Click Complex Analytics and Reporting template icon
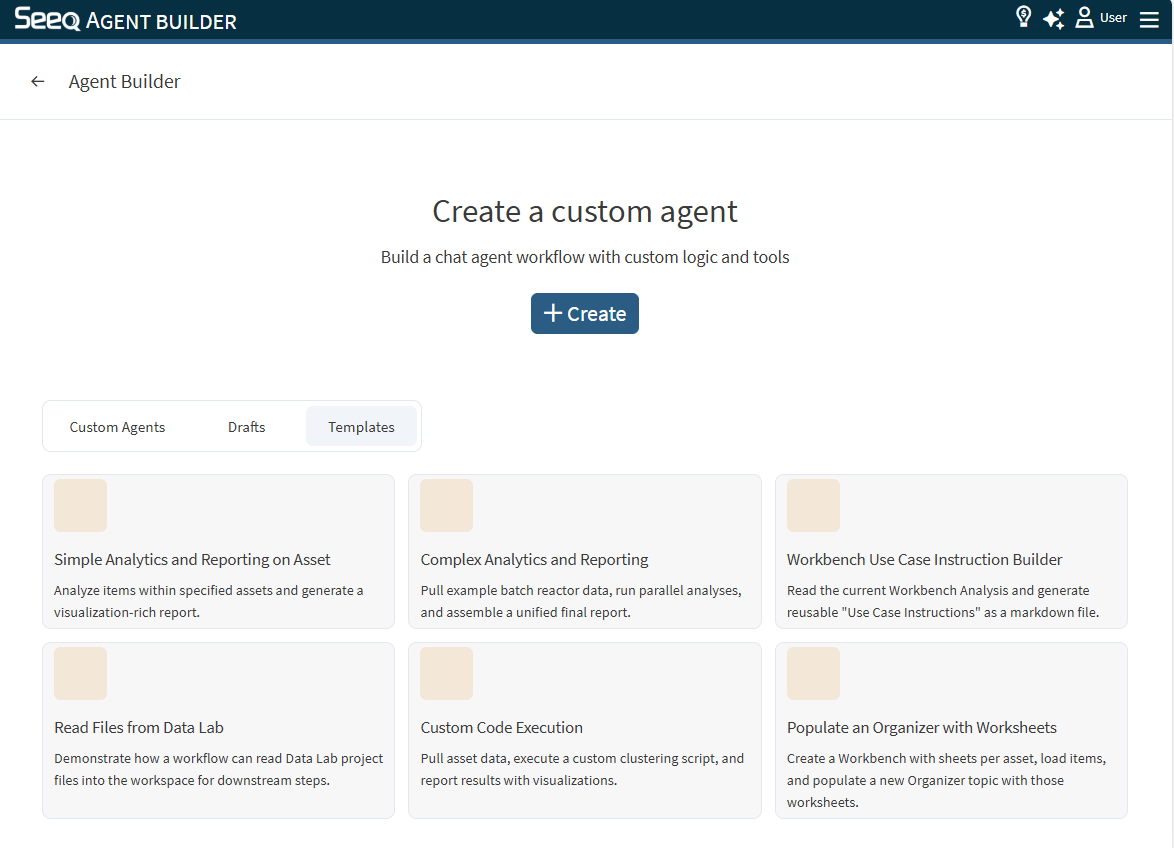The height and width of the screenshot is (848, 1174). [x=446, y=505]
